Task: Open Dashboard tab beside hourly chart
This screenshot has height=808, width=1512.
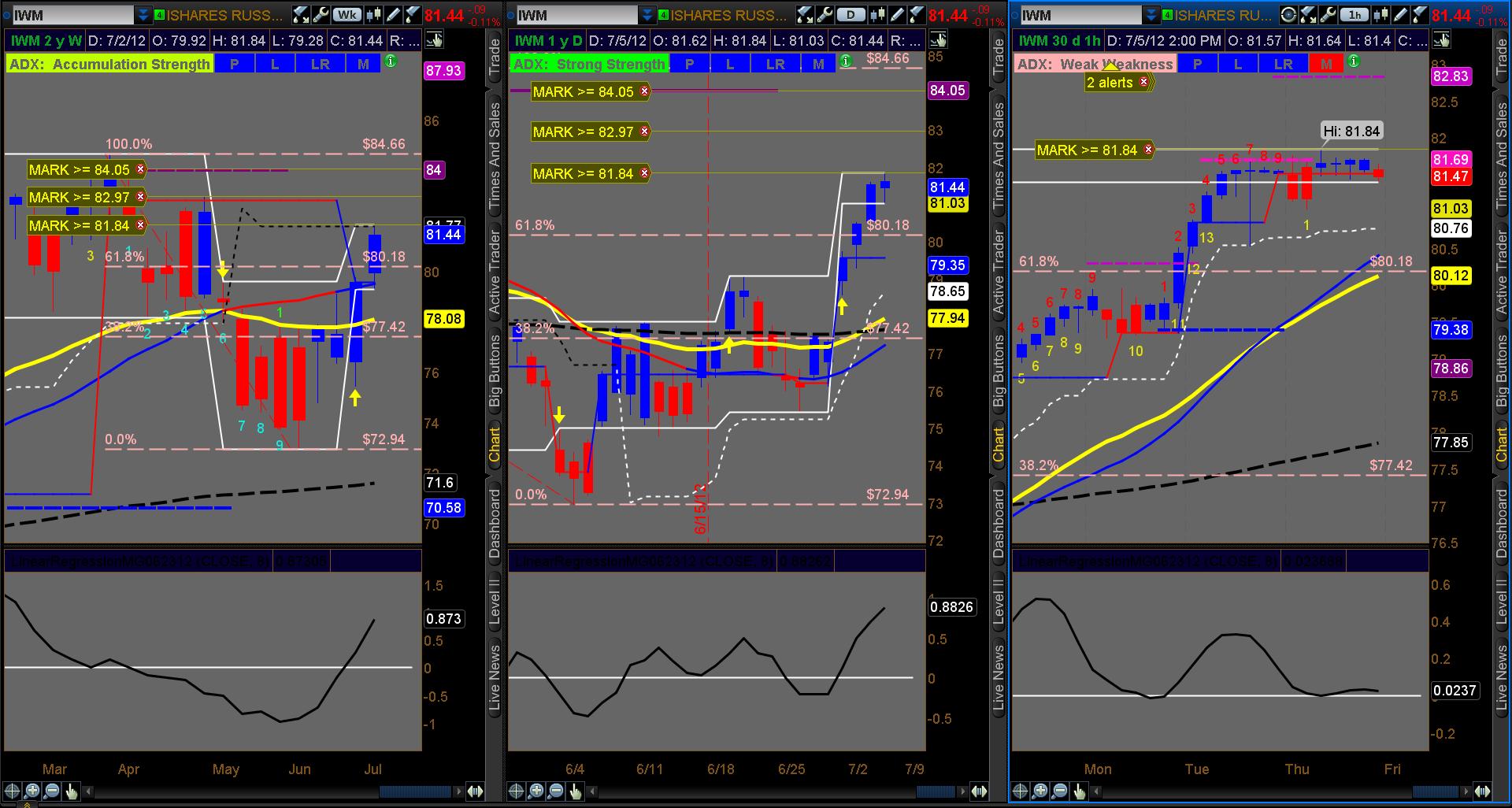Action: point(1503,523)
